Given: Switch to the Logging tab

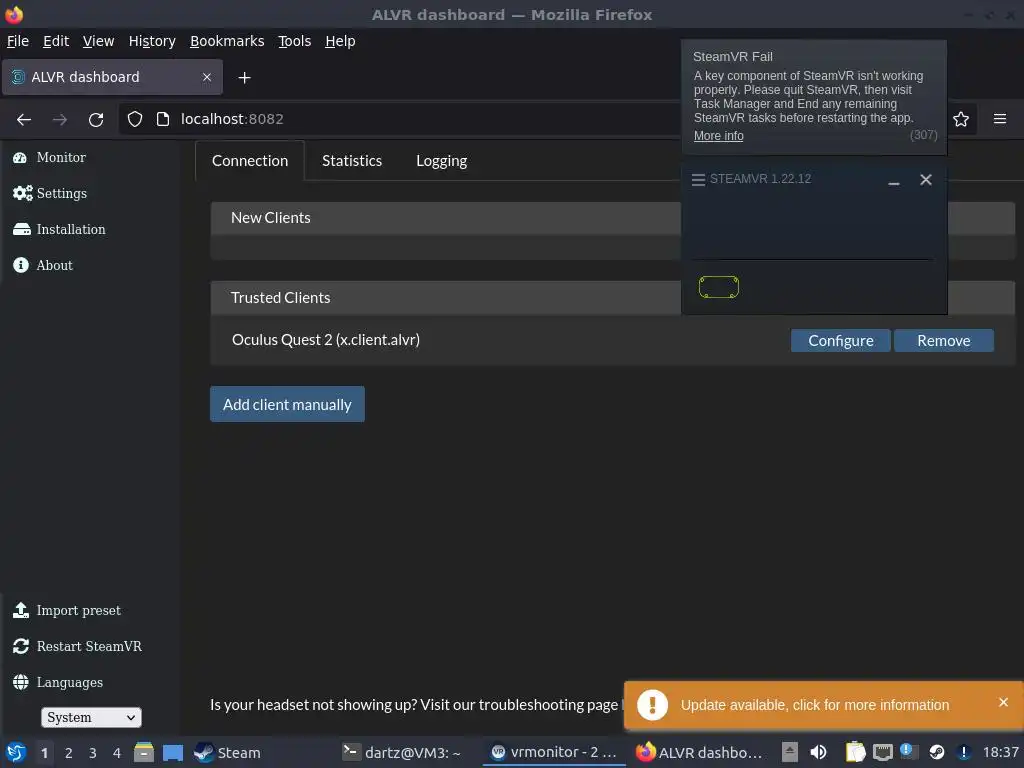Looking at the screenshot, I should [x=441, y=161].
